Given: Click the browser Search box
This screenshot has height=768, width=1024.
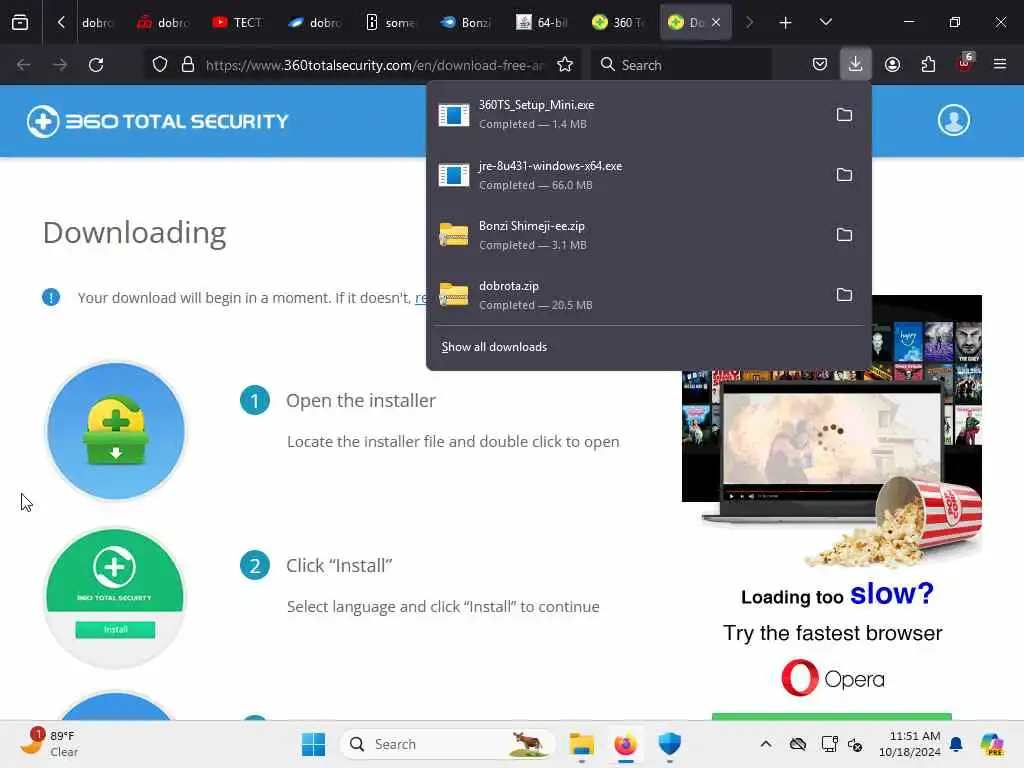Looking at the screenshot, I should coord(682,65).
